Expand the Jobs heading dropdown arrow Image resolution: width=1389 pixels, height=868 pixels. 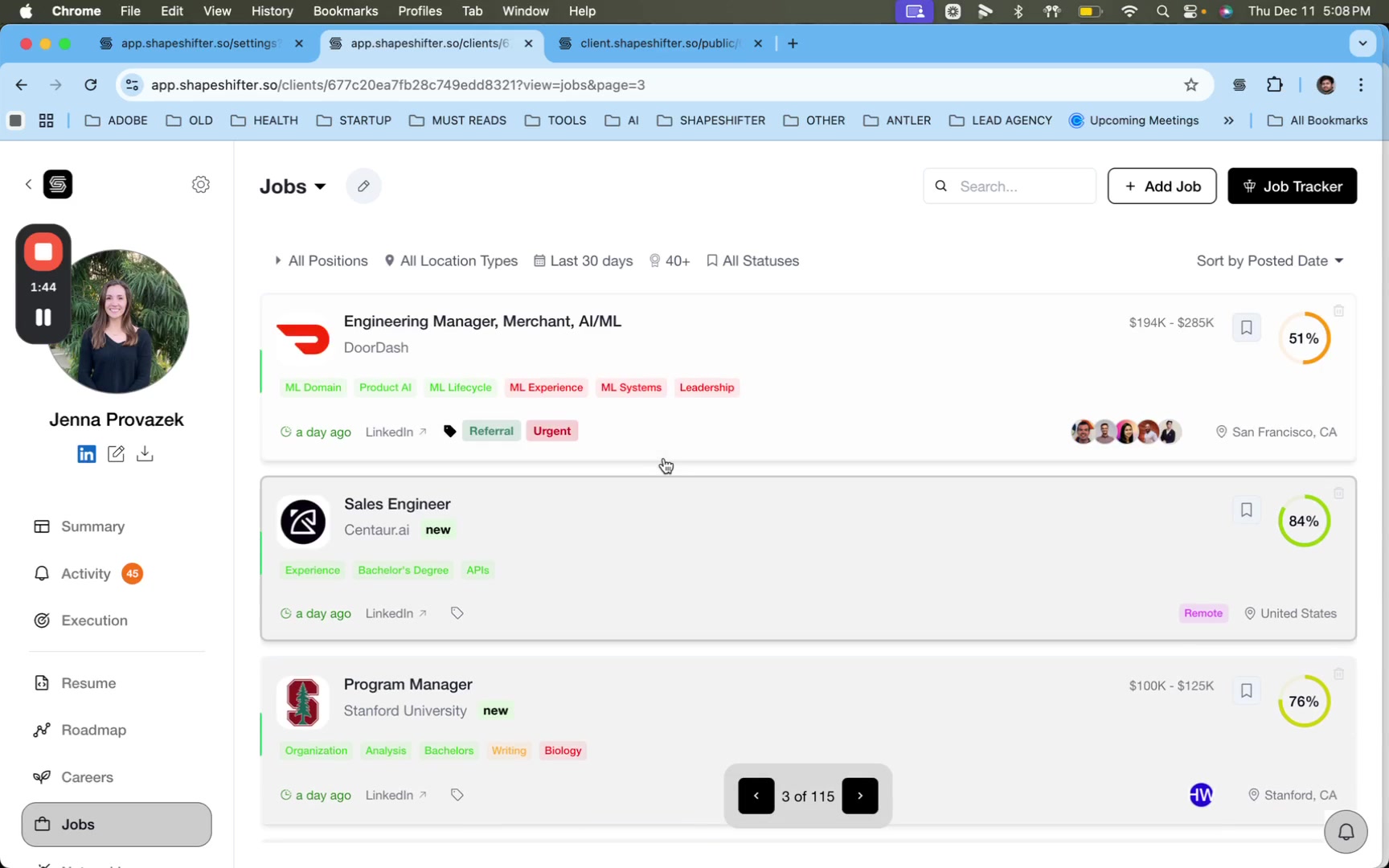(x=322, y=186)
